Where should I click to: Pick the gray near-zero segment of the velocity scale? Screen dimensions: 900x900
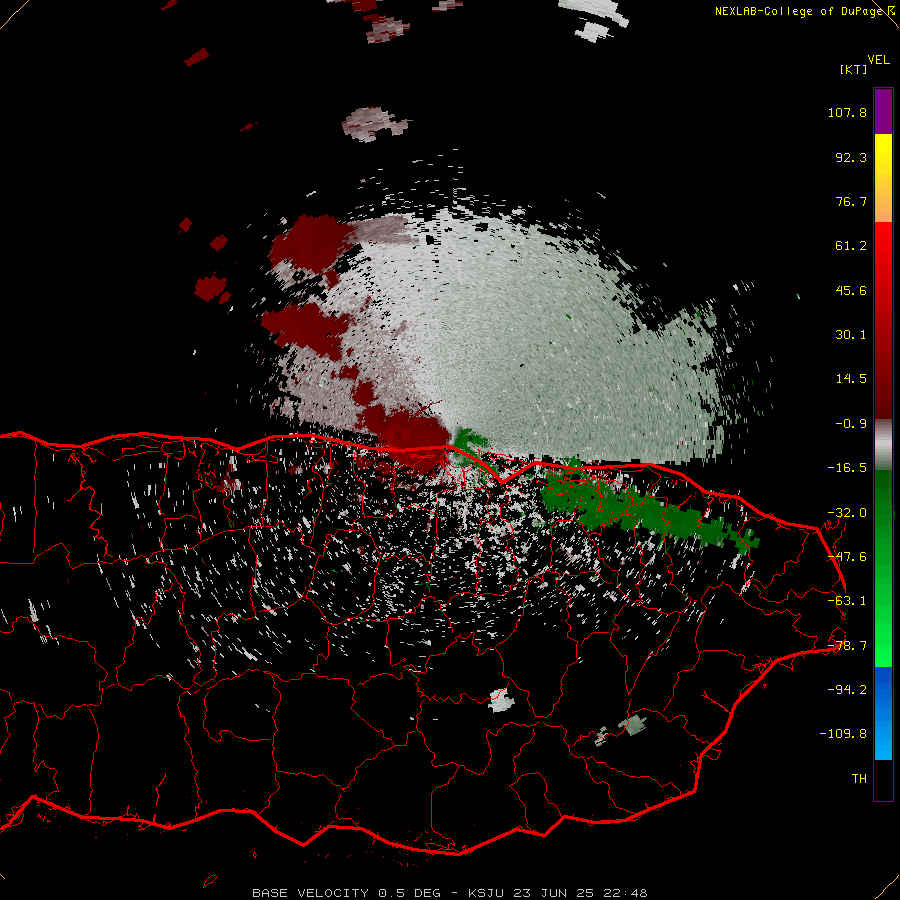coord(883,445)
